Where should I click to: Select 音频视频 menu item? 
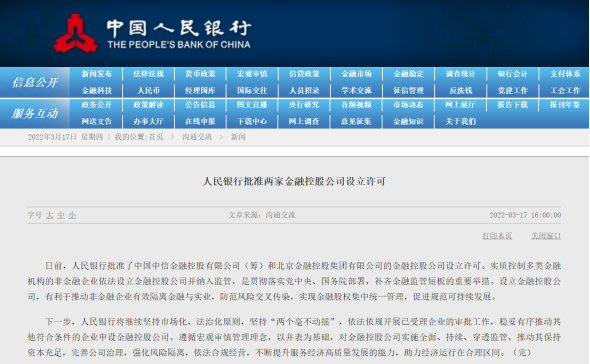tap(356, 105)
